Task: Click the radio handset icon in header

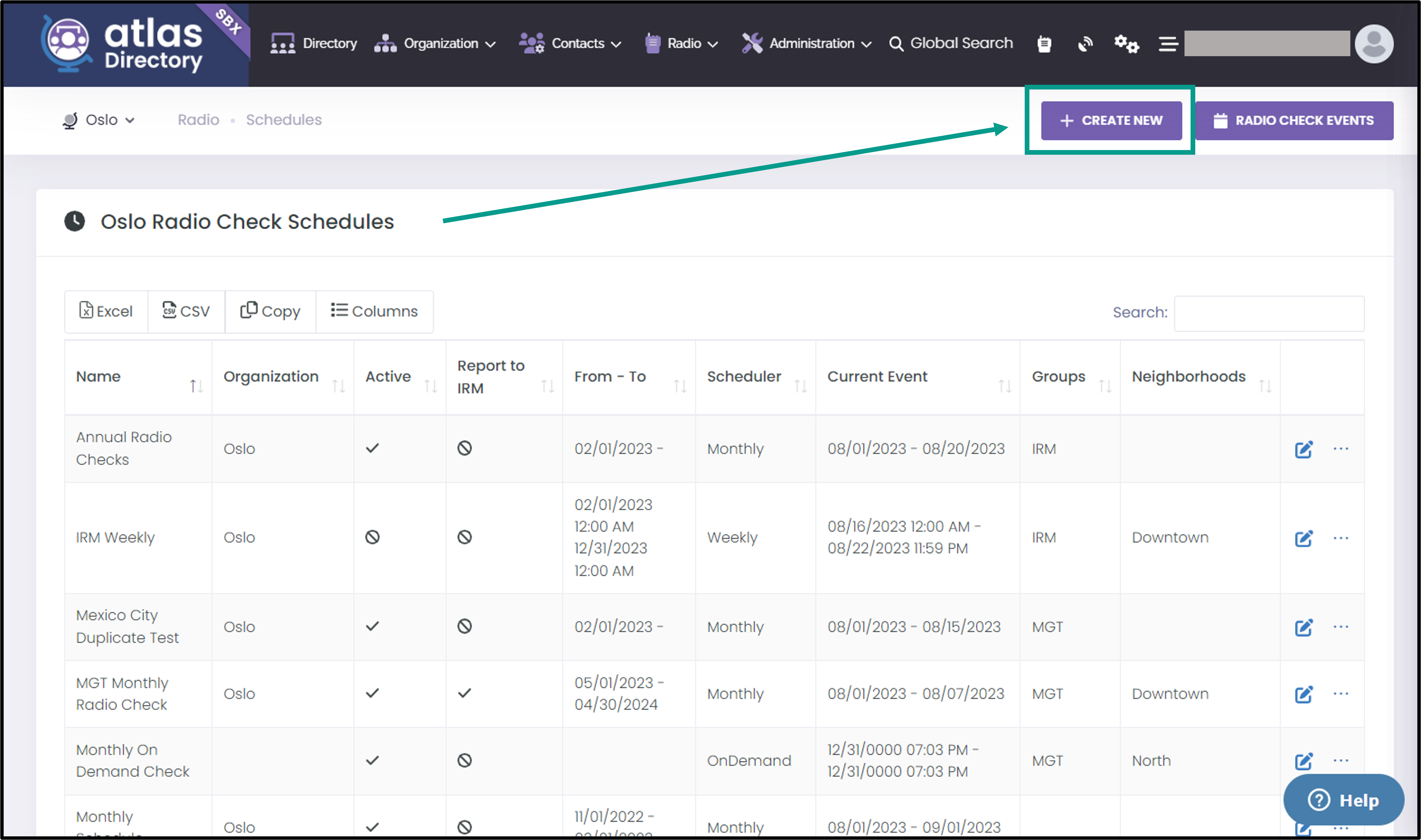Action: pos(1044,44)
